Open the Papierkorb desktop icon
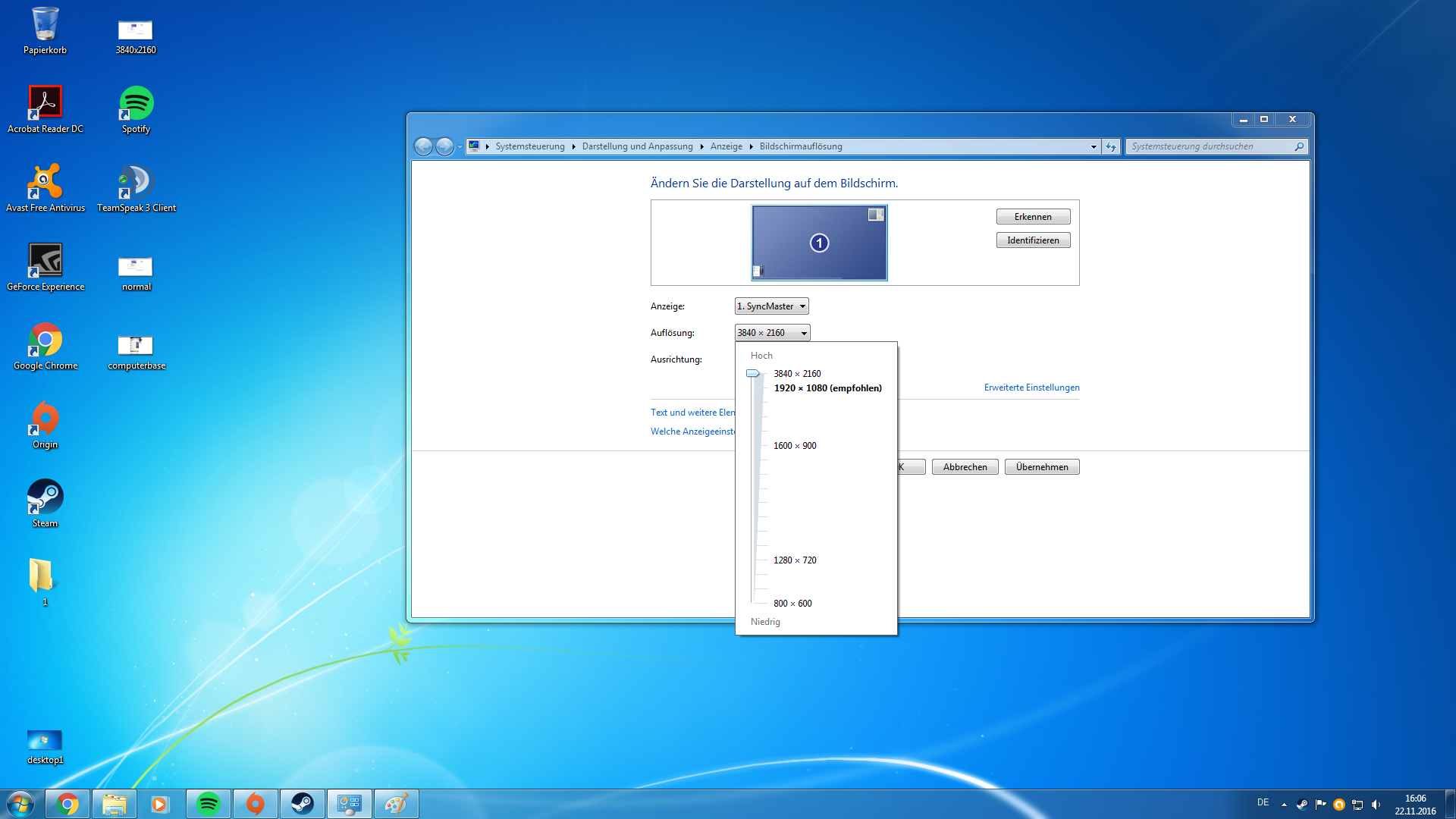This screenshot has width=1456, height=819. coord(45,30)
